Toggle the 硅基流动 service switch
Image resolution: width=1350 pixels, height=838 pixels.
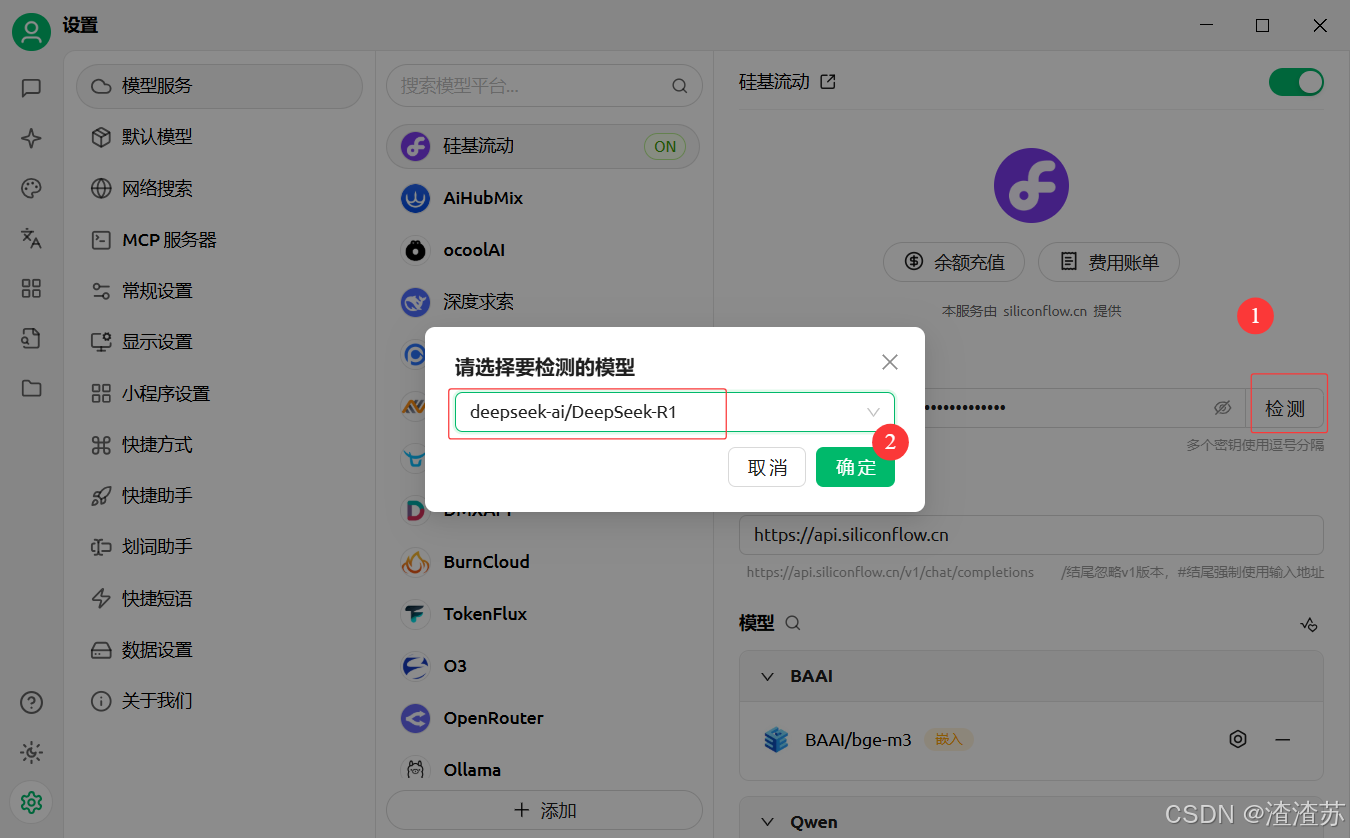pyautogui.click(x=1296, y=82)
